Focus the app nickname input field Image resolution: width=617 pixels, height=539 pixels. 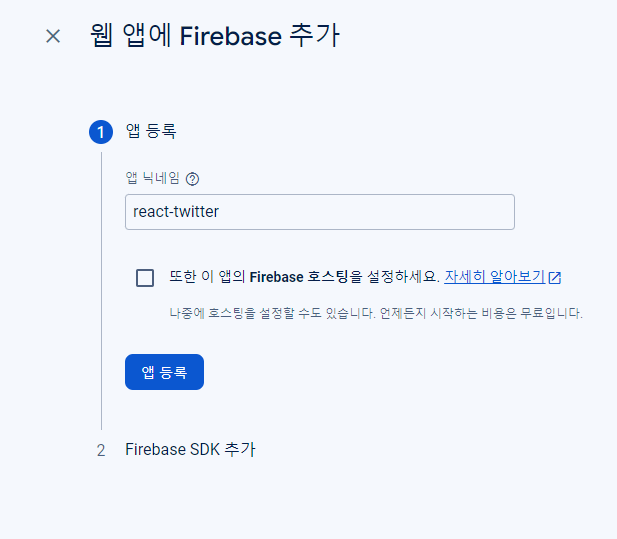(320, 212)
